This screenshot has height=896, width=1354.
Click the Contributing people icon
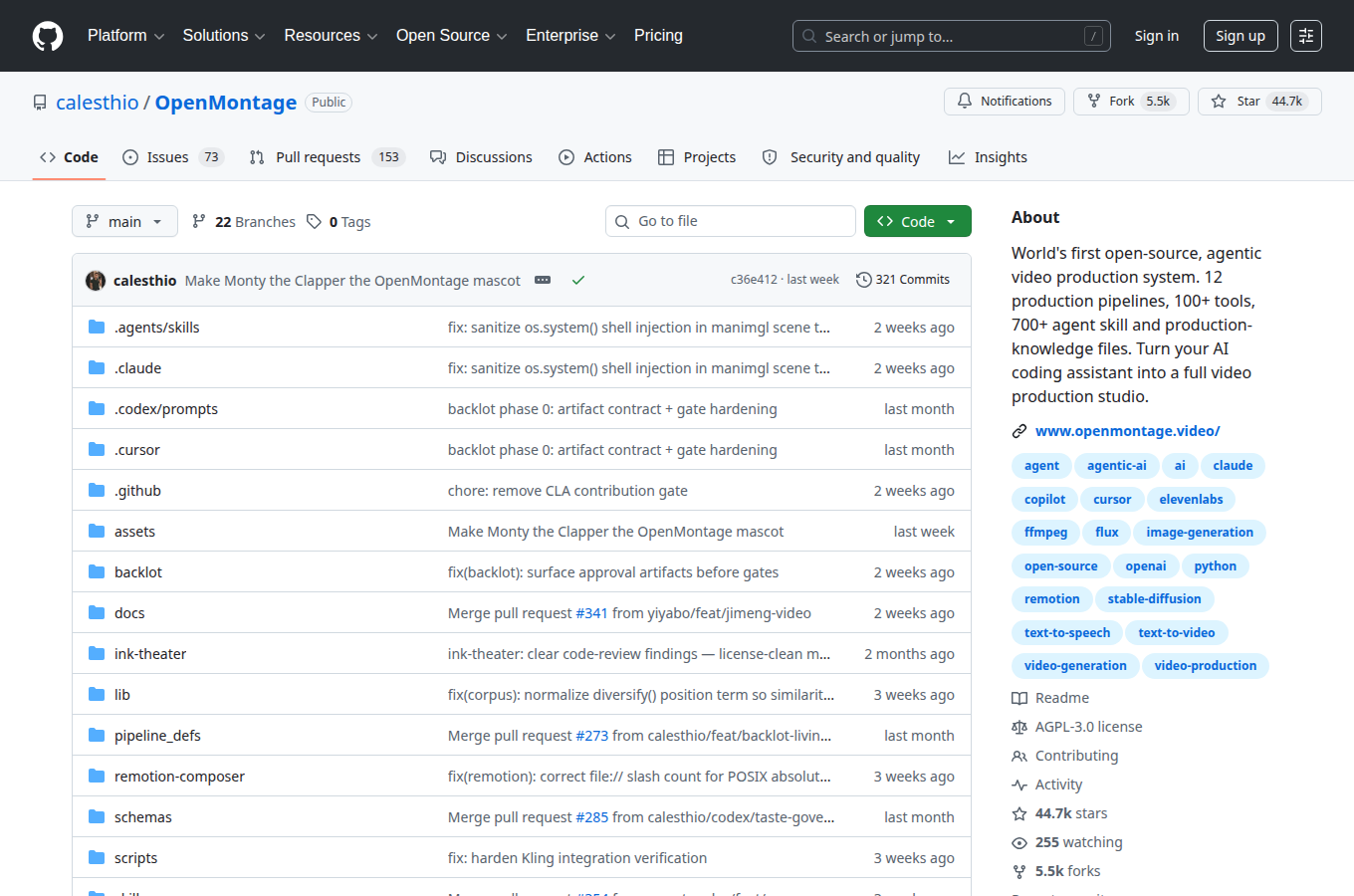coord(1019,756)
